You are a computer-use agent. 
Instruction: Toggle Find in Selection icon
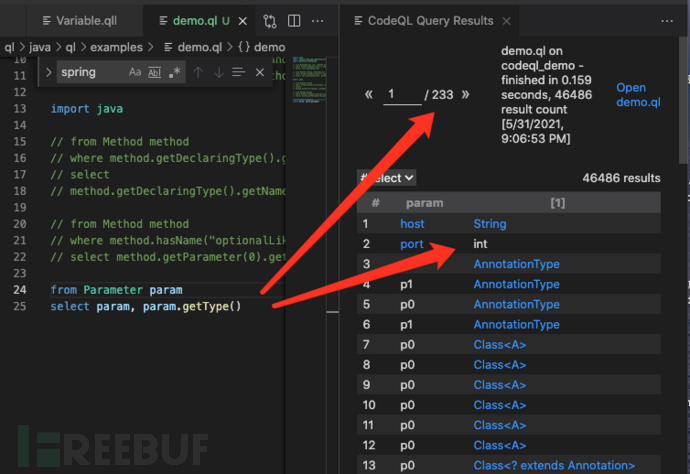[239, 72]
